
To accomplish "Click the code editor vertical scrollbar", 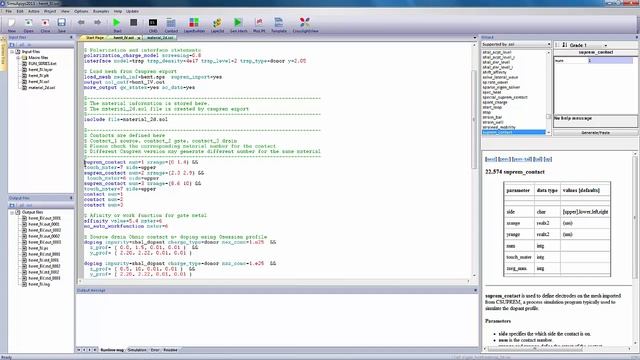I will 474,119.
